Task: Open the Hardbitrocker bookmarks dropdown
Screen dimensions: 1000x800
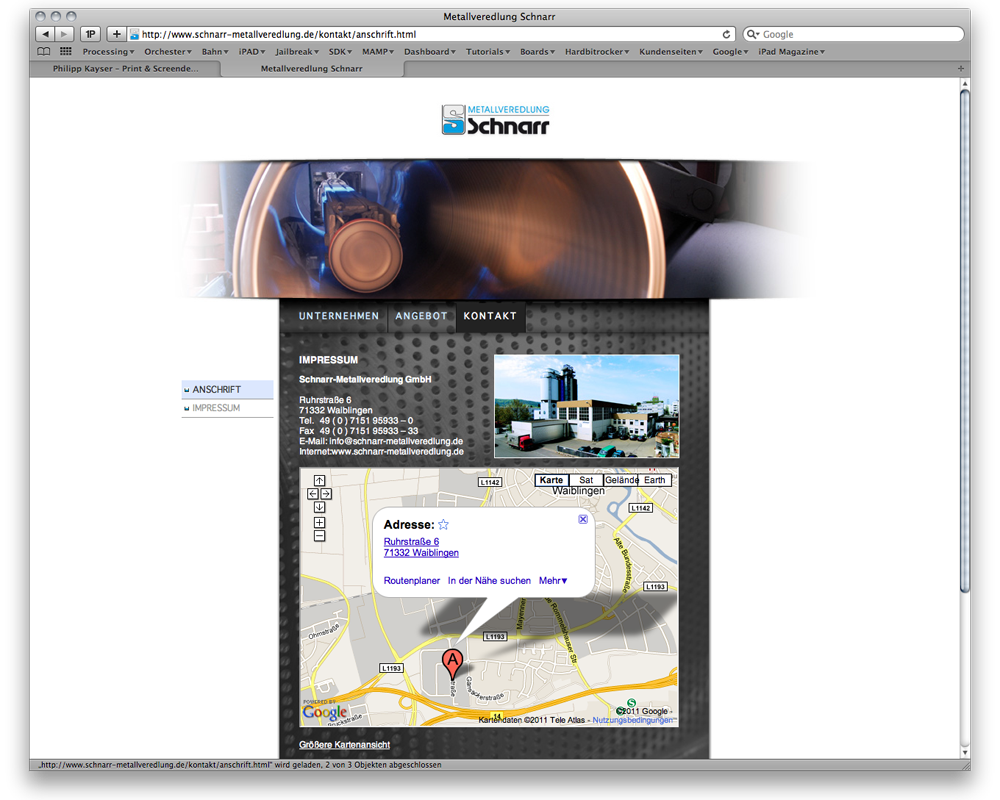Action: [597, 52]
